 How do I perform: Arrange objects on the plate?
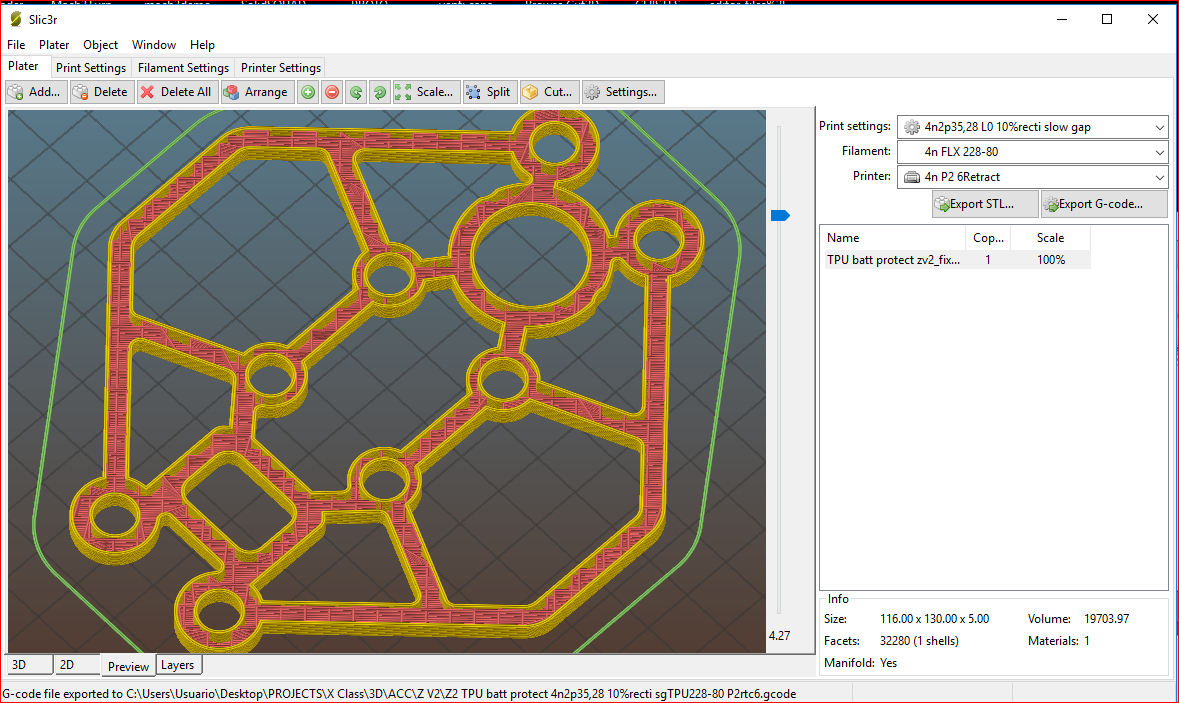tap(255, 92)
